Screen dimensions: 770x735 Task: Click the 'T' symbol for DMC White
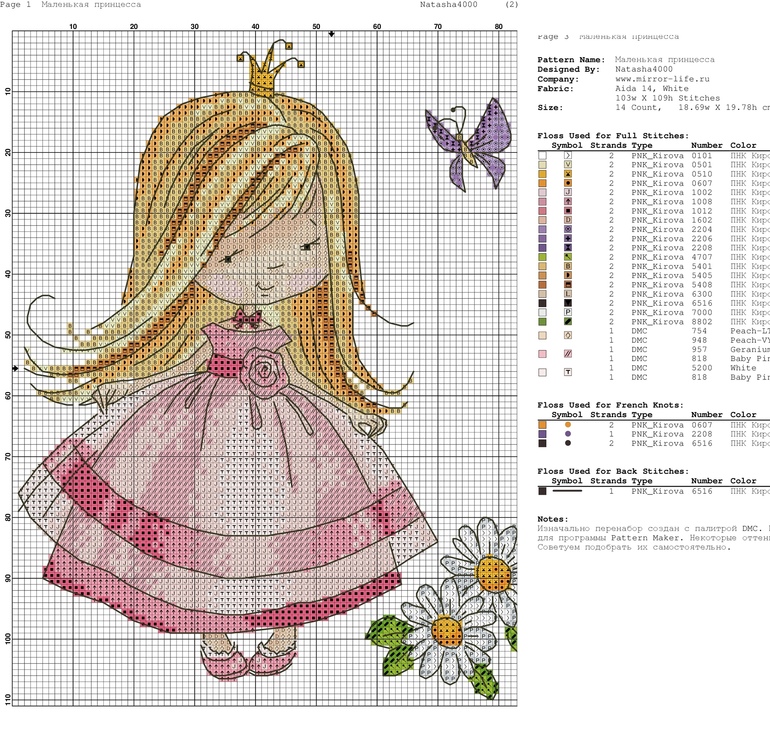click(568, 372)
